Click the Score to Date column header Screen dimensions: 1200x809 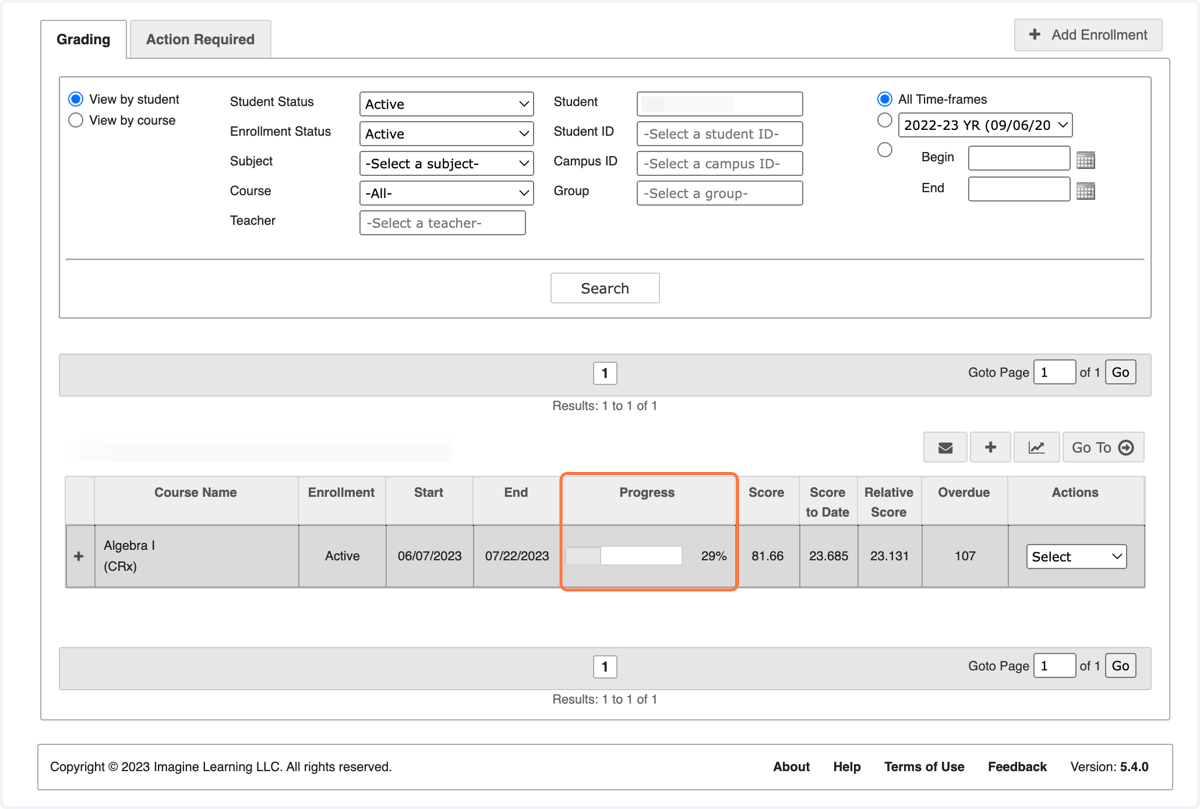pyautogui.click(x=828, y=502)
